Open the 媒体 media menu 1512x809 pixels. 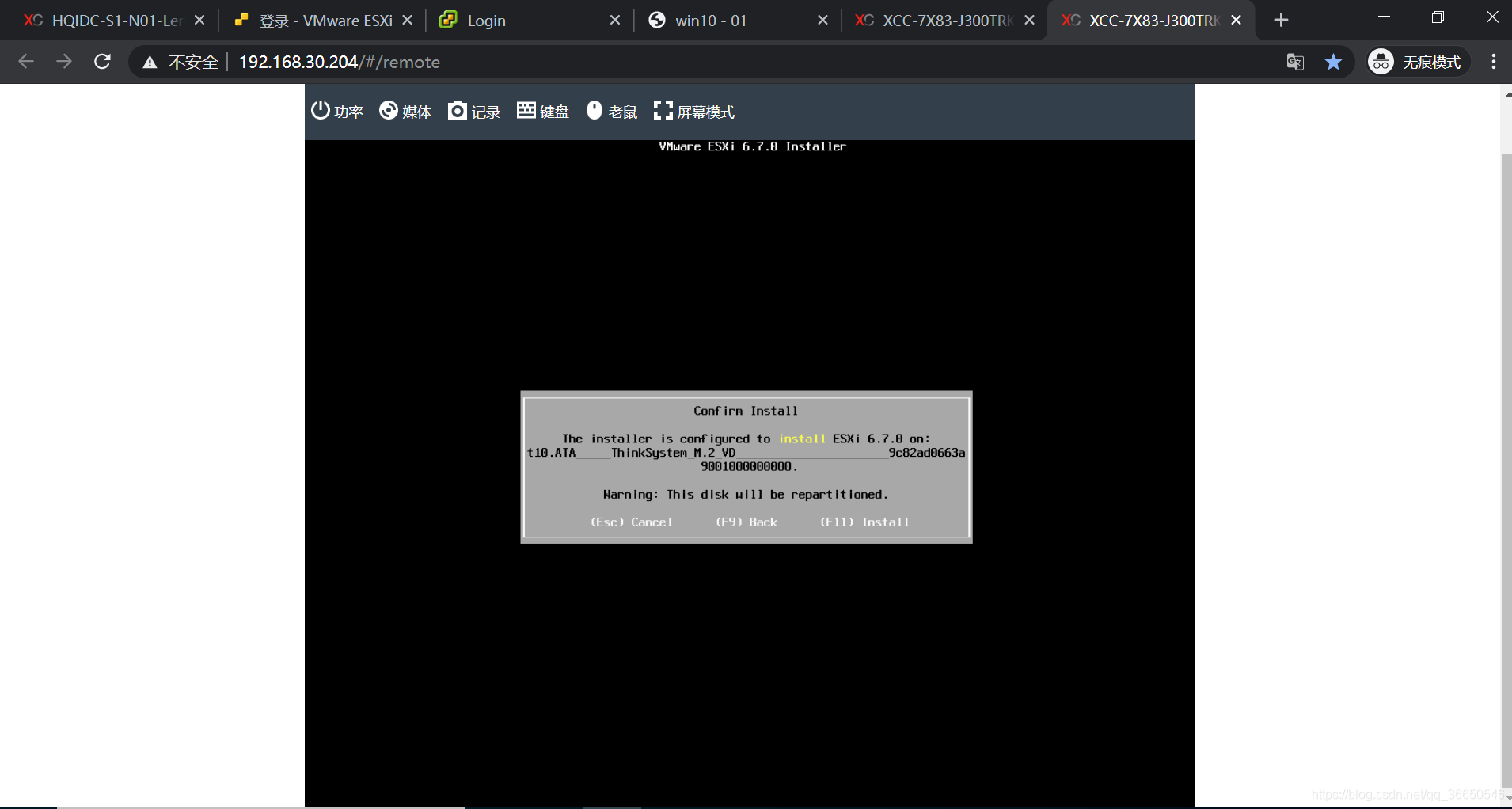405,112
